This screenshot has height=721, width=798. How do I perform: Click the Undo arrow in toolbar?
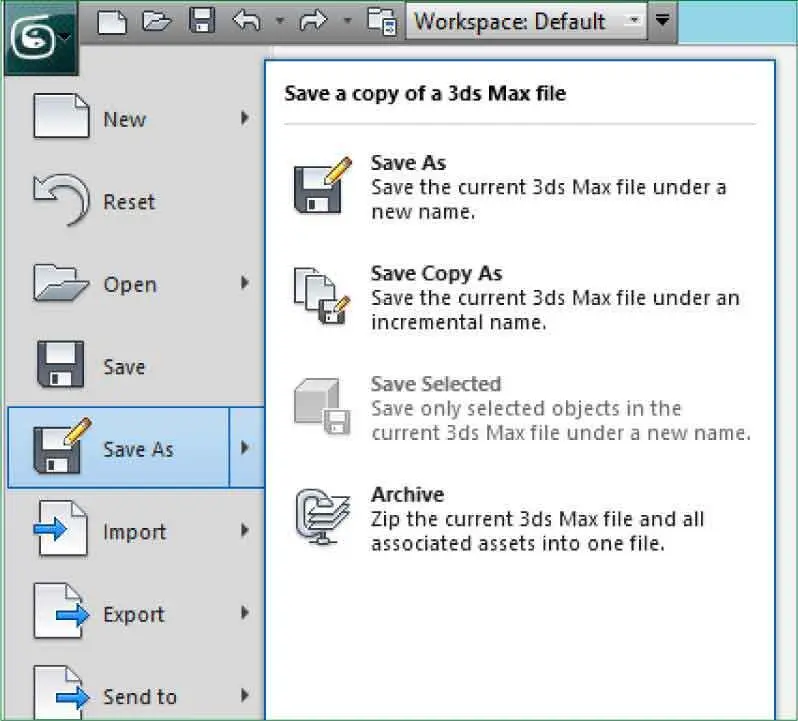(x=245, y=21)
